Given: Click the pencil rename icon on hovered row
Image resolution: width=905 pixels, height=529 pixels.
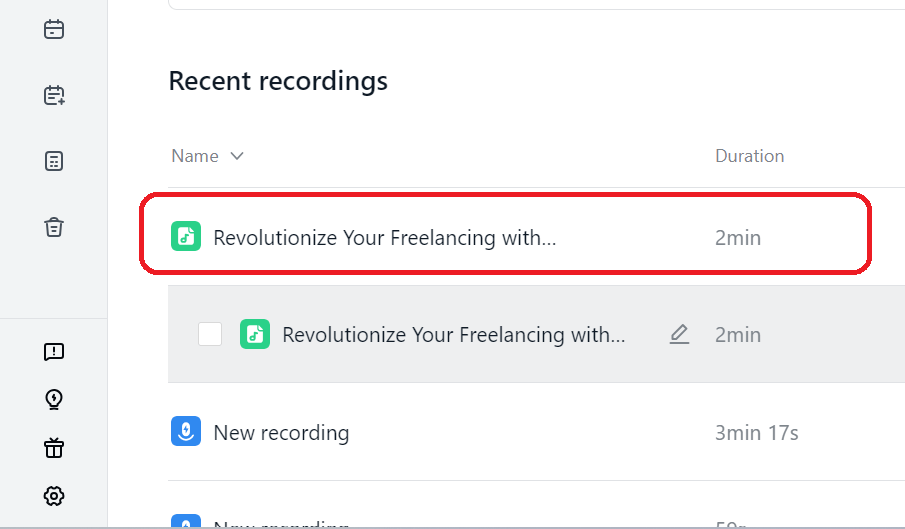Looking at the screenshot, I should (x=679, y=334).
